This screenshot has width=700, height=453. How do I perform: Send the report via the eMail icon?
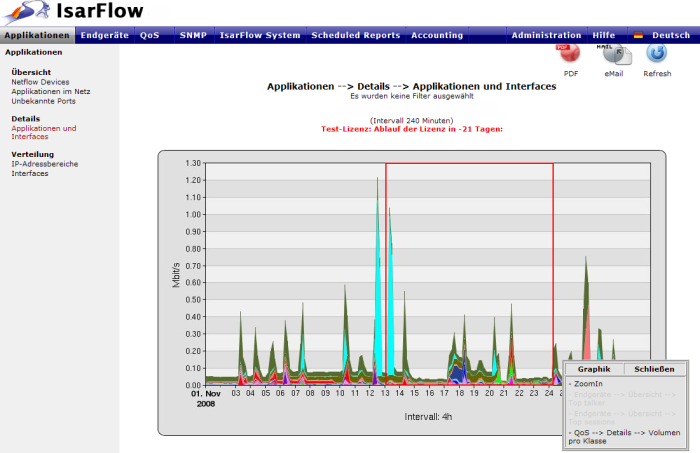615,55
